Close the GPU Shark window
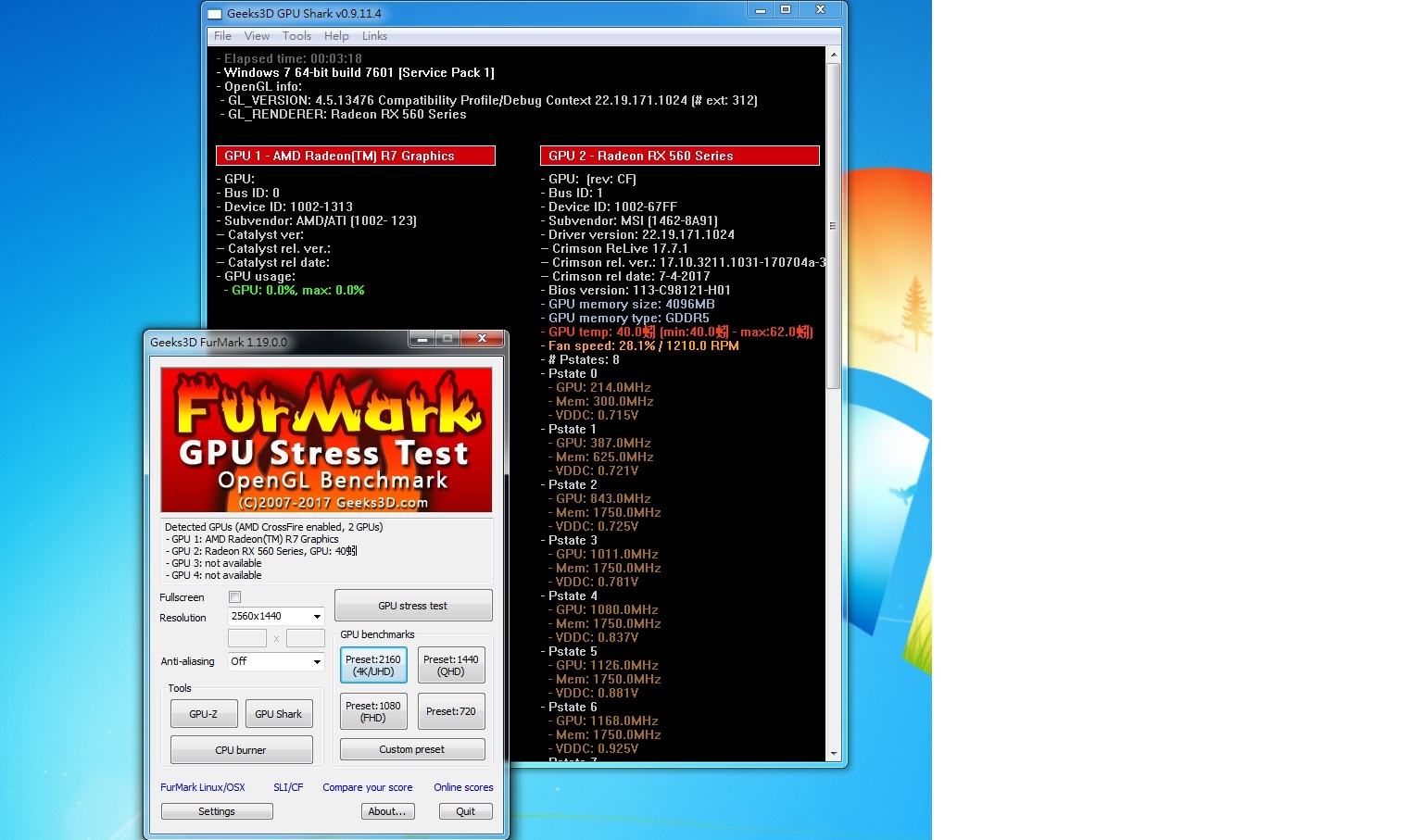Viewport: 1423px width, 840px height. tap(820, 10)
